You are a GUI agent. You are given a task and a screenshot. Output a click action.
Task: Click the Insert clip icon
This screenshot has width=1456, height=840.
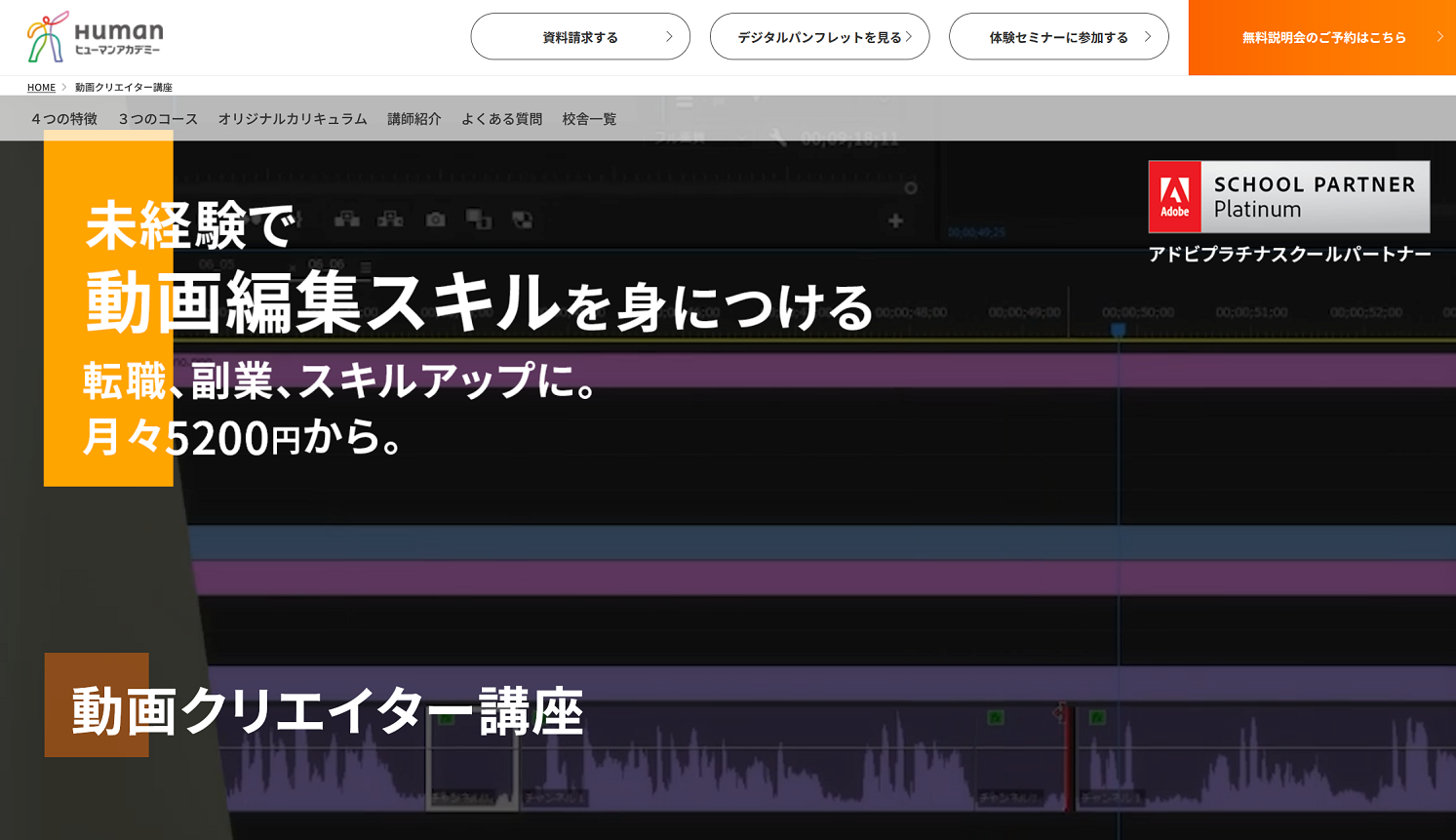pos(479,220)
